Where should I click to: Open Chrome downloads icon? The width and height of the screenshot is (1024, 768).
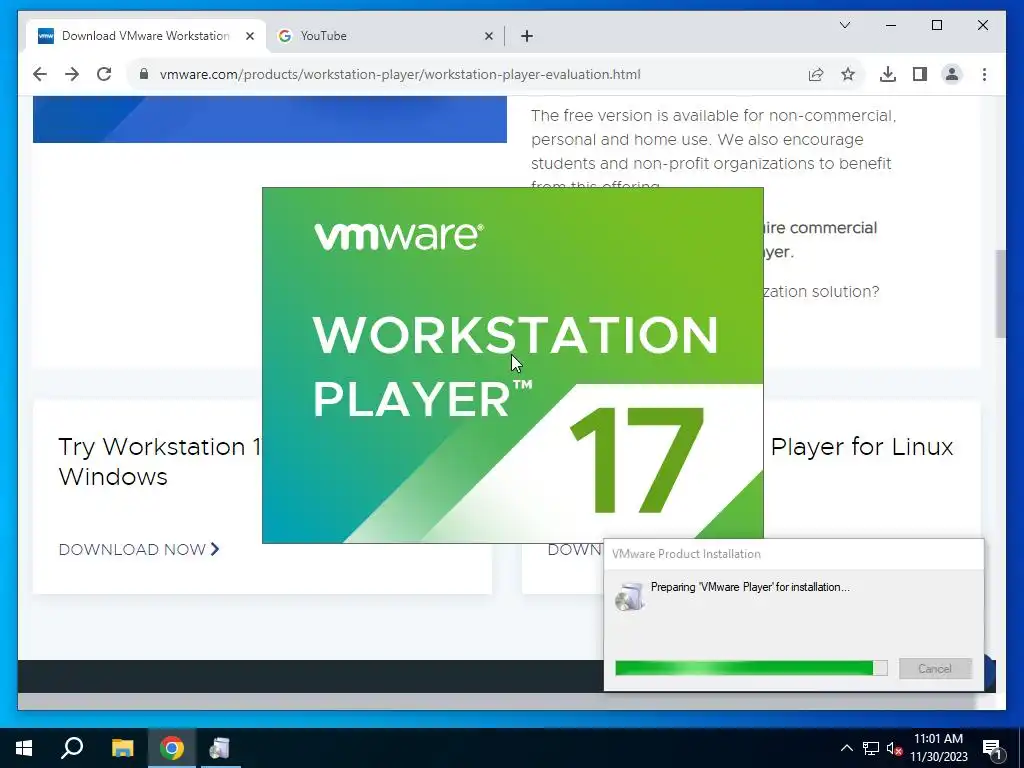point(888,74)
